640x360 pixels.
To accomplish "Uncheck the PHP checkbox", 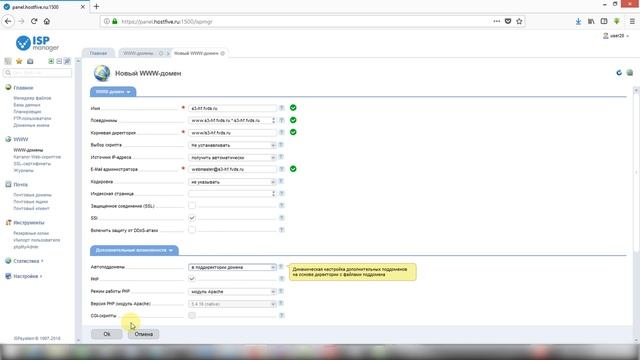I will click(192, 279).
